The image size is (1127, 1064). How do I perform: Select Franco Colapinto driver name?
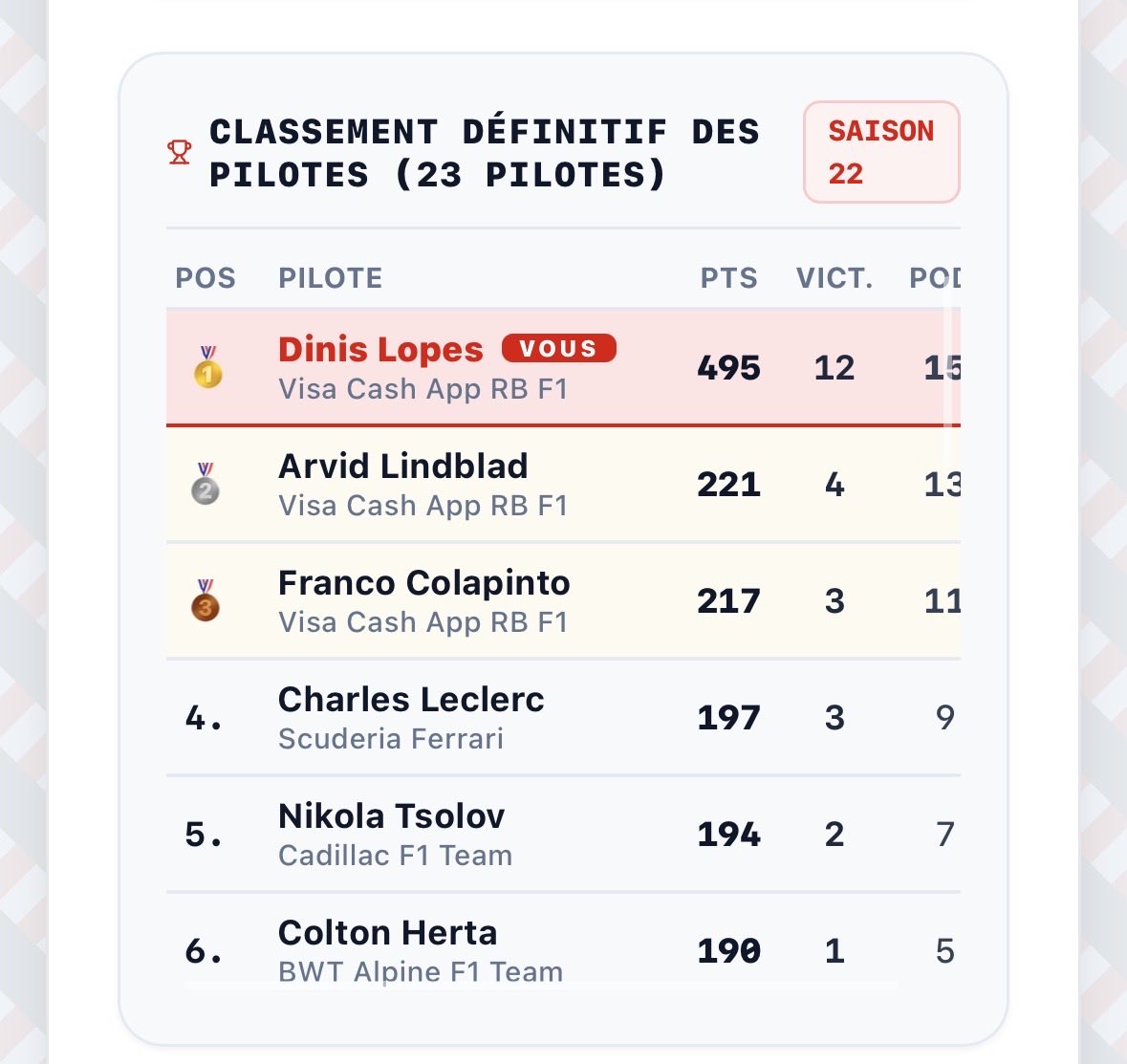424,583
